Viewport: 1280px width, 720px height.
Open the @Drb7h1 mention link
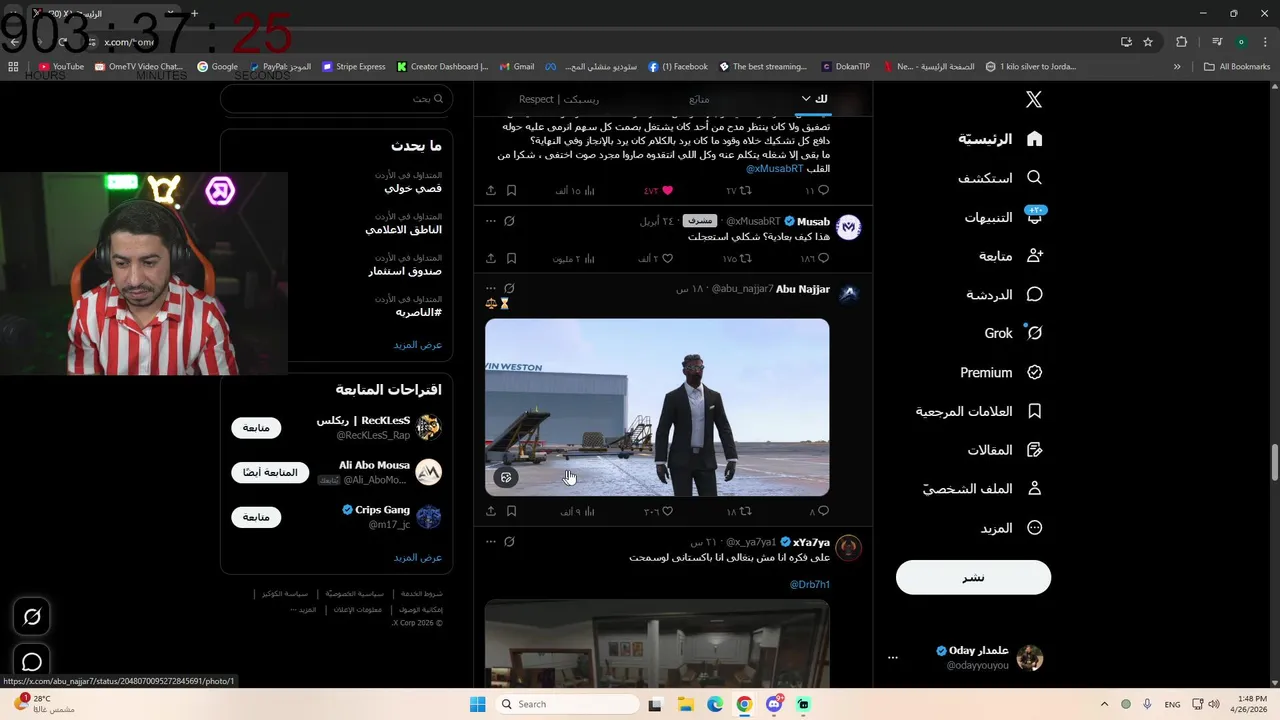pos(810,584)
